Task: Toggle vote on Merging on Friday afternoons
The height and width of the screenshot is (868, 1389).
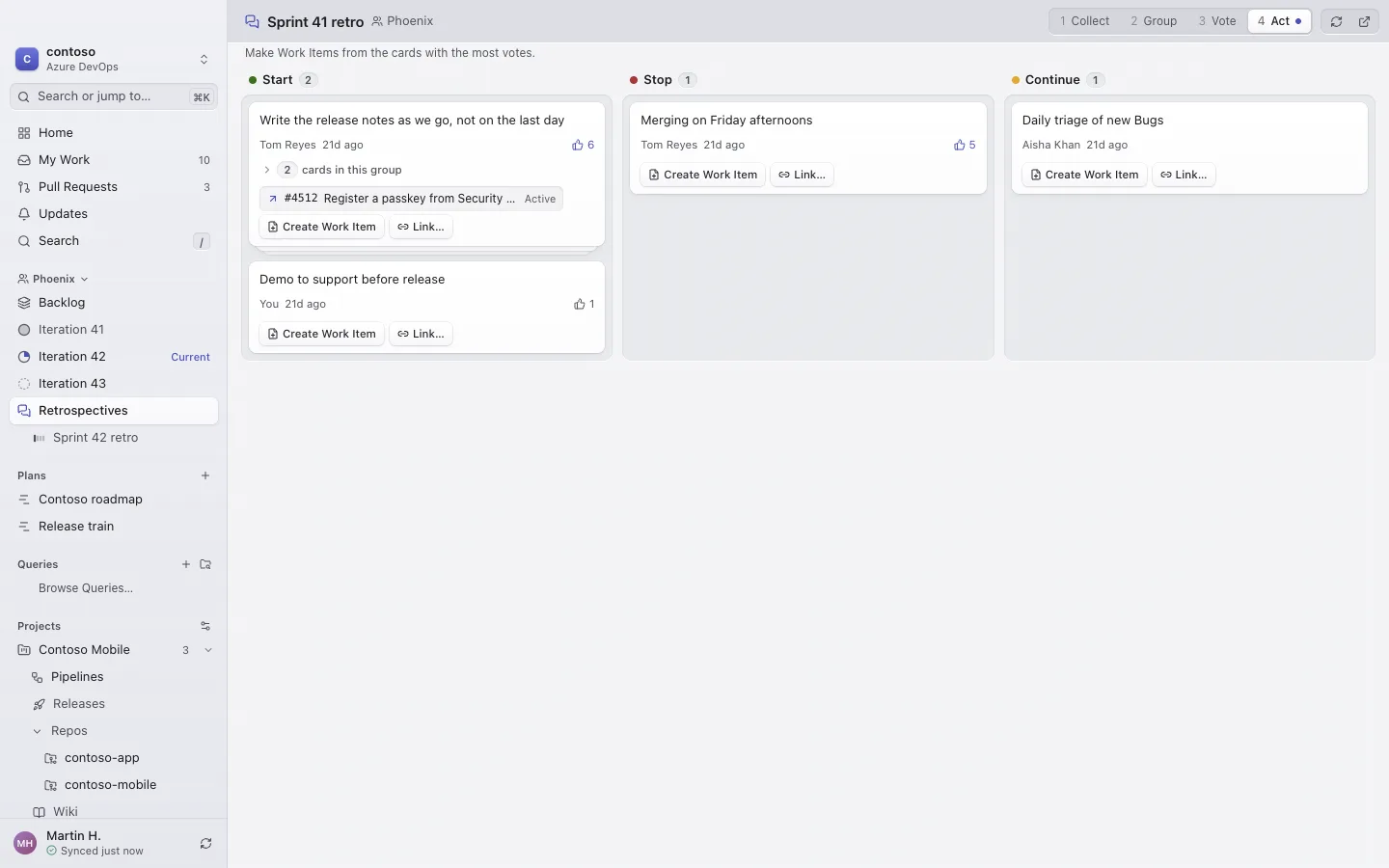Action: [965, 145]
